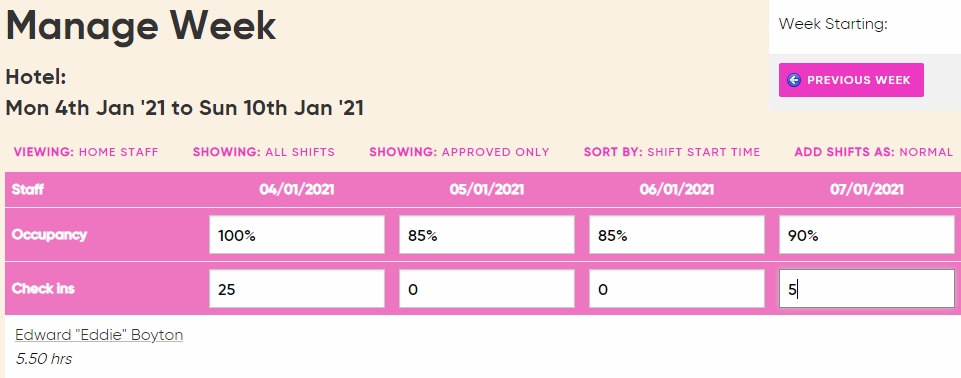
Task: Click the Previous Week arrow icon
Action: (x=794, y=80)
